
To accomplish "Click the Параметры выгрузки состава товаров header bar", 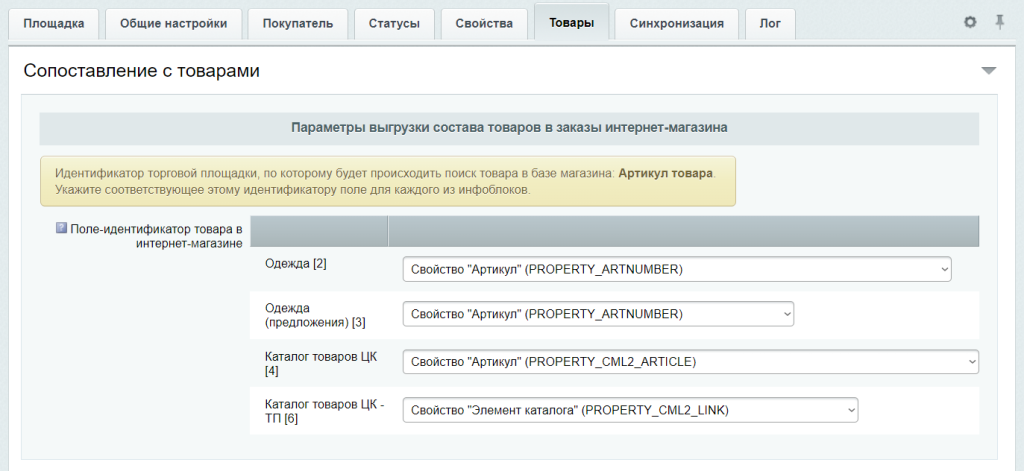I will [509, 128].
